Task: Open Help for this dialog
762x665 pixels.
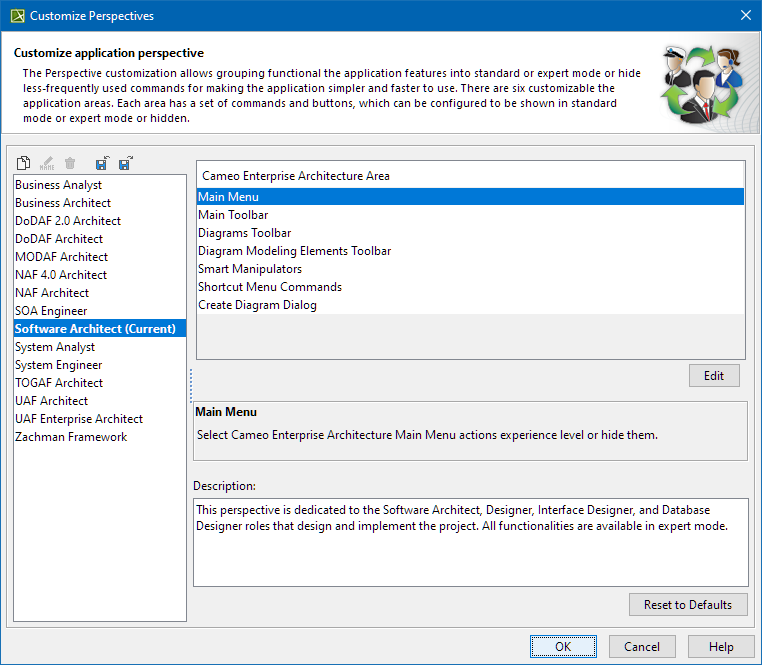Action: tap(721, 647)
